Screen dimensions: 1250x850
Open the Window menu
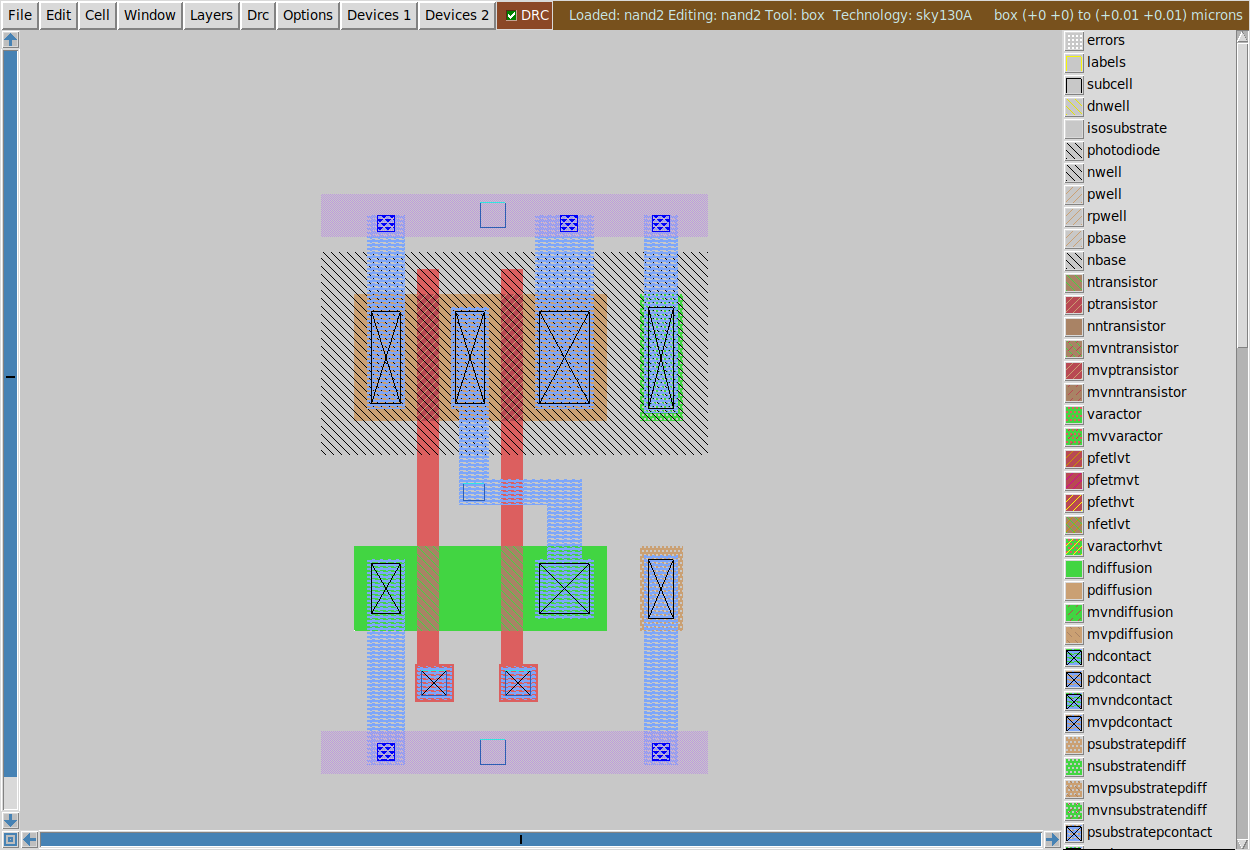pyautogui.click(x=150, y=15)
